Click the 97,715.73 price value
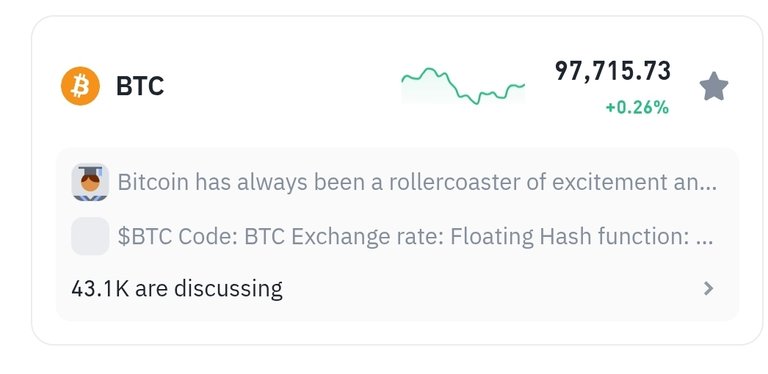The image size is (768, 374). click(612, 70)
